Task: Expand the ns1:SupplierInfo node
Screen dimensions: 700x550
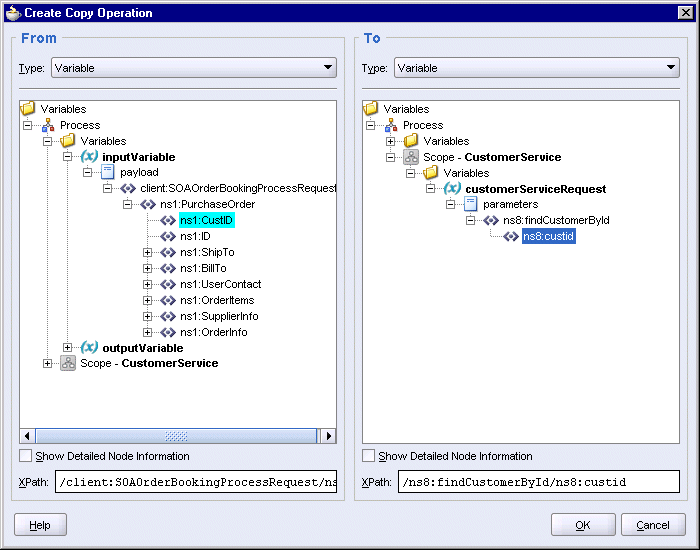Action: tap(147, 317)
